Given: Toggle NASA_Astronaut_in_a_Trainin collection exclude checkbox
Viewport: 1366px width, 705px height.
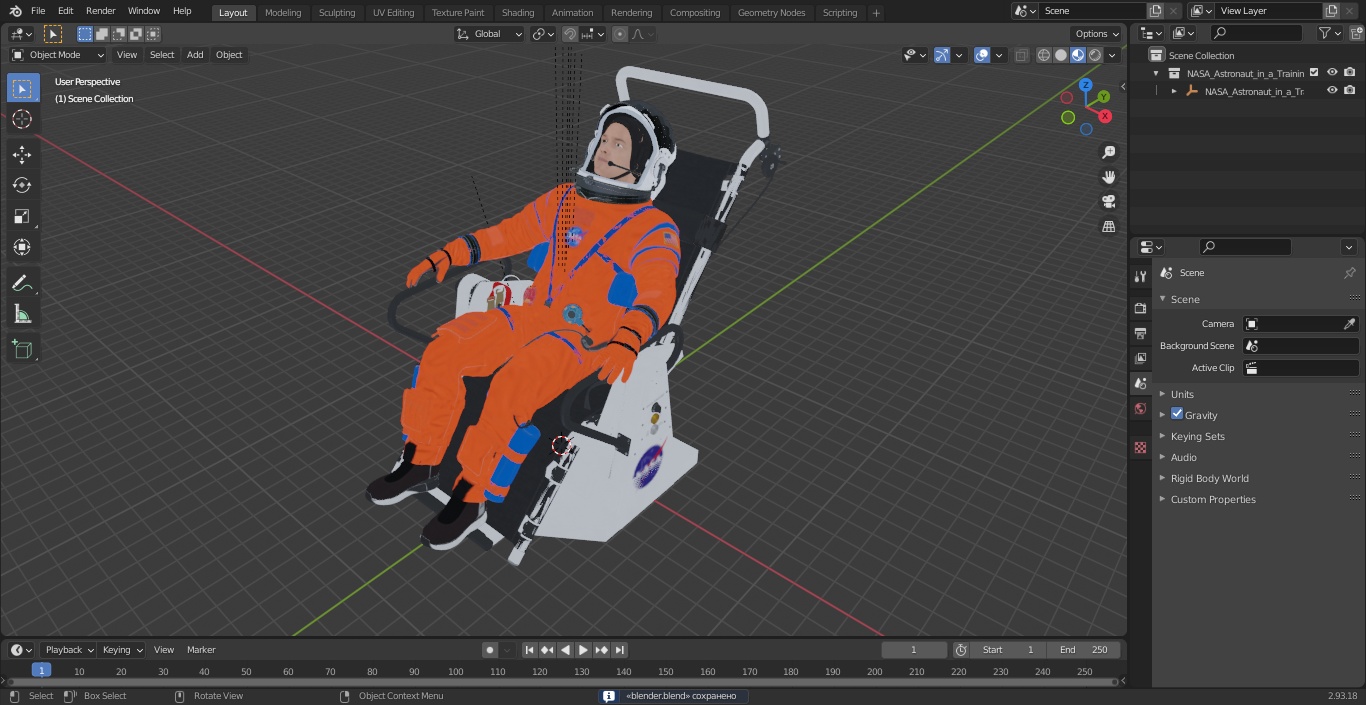Looking at the screenshot, I should [1314, 73].
